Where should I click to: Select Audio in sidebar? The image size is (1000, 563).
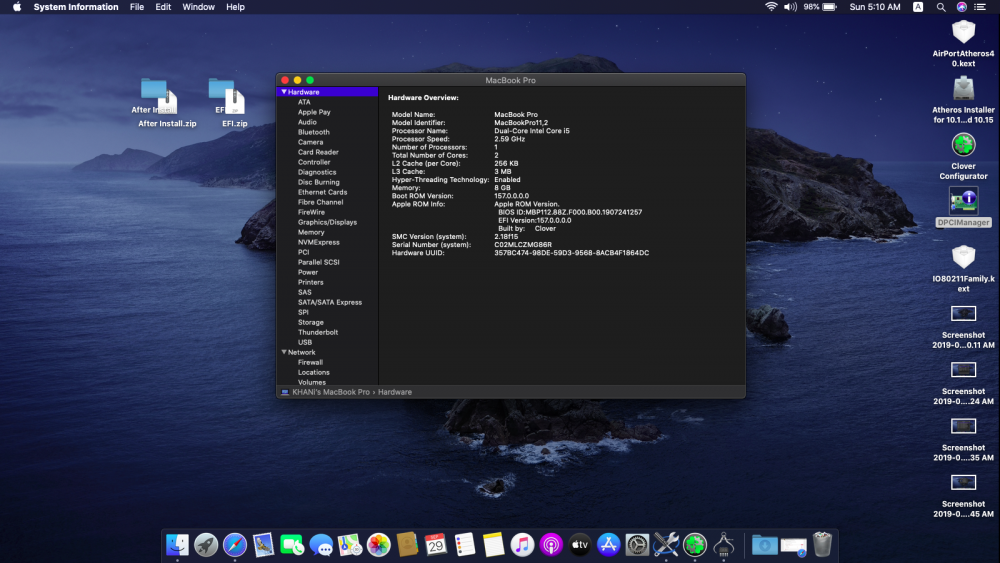pyautogui.click(x=307, y=122)
